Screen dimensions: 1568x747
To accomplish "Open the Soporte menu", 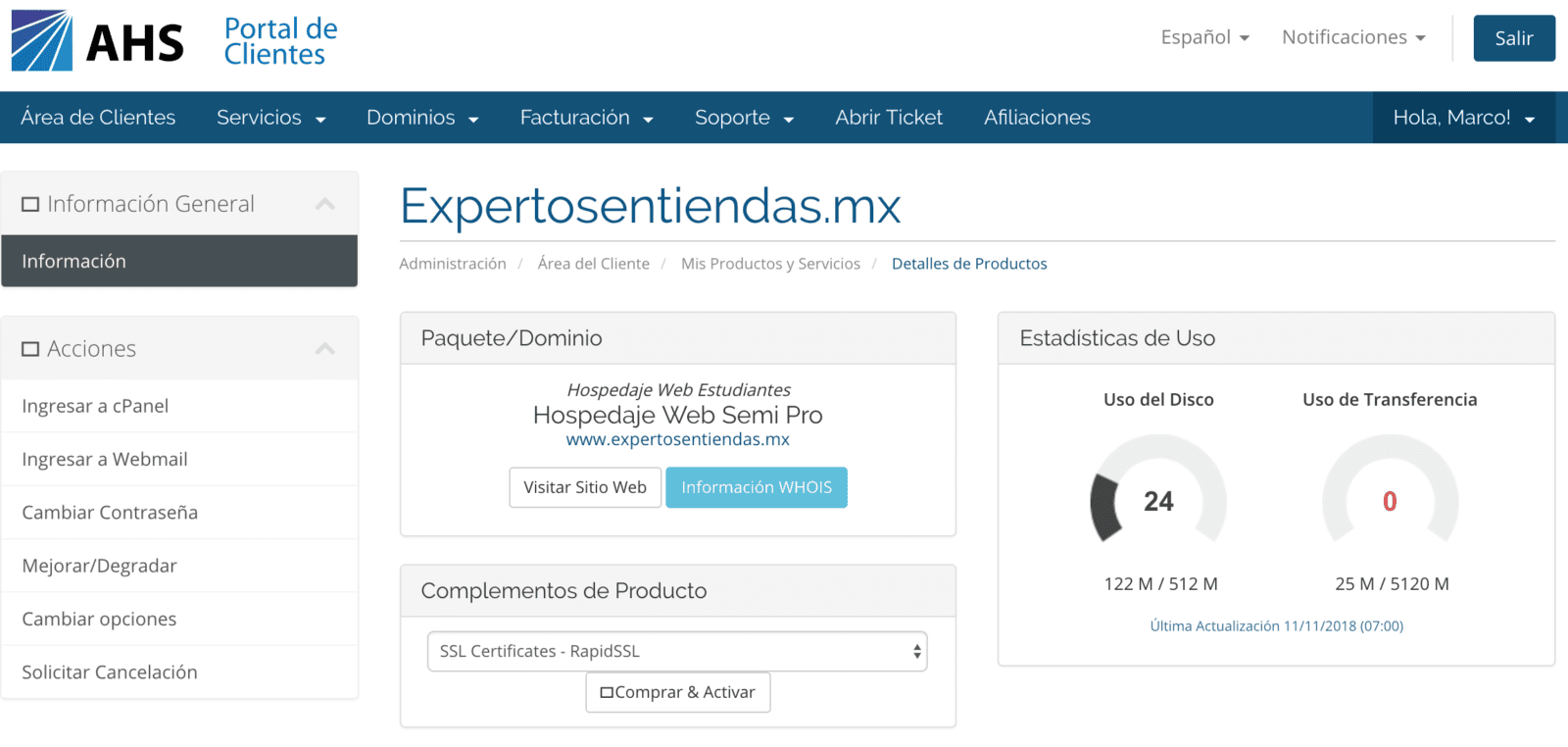I will 744,118.
